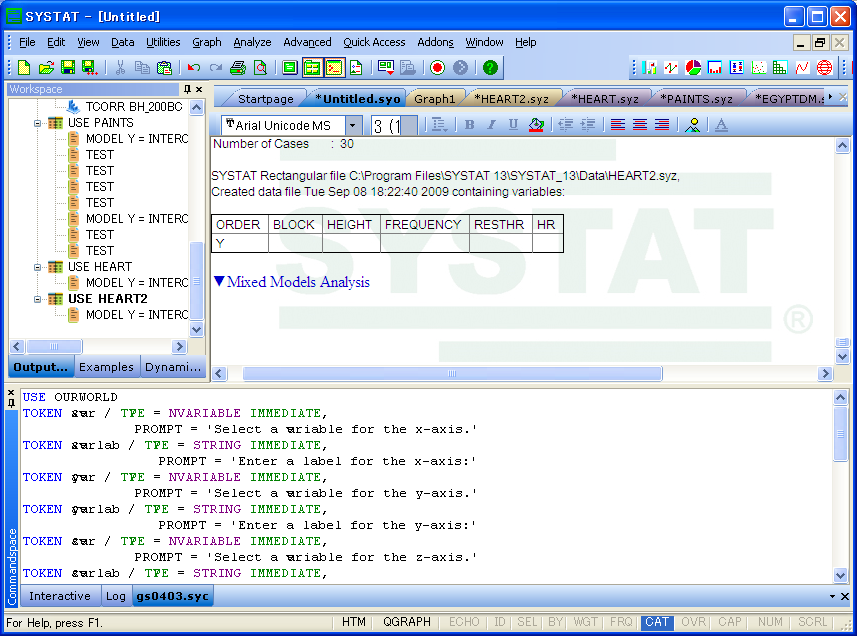Open the Dynami... workspace tab
This screenshot has width=857, height=636.
point(173,367)
